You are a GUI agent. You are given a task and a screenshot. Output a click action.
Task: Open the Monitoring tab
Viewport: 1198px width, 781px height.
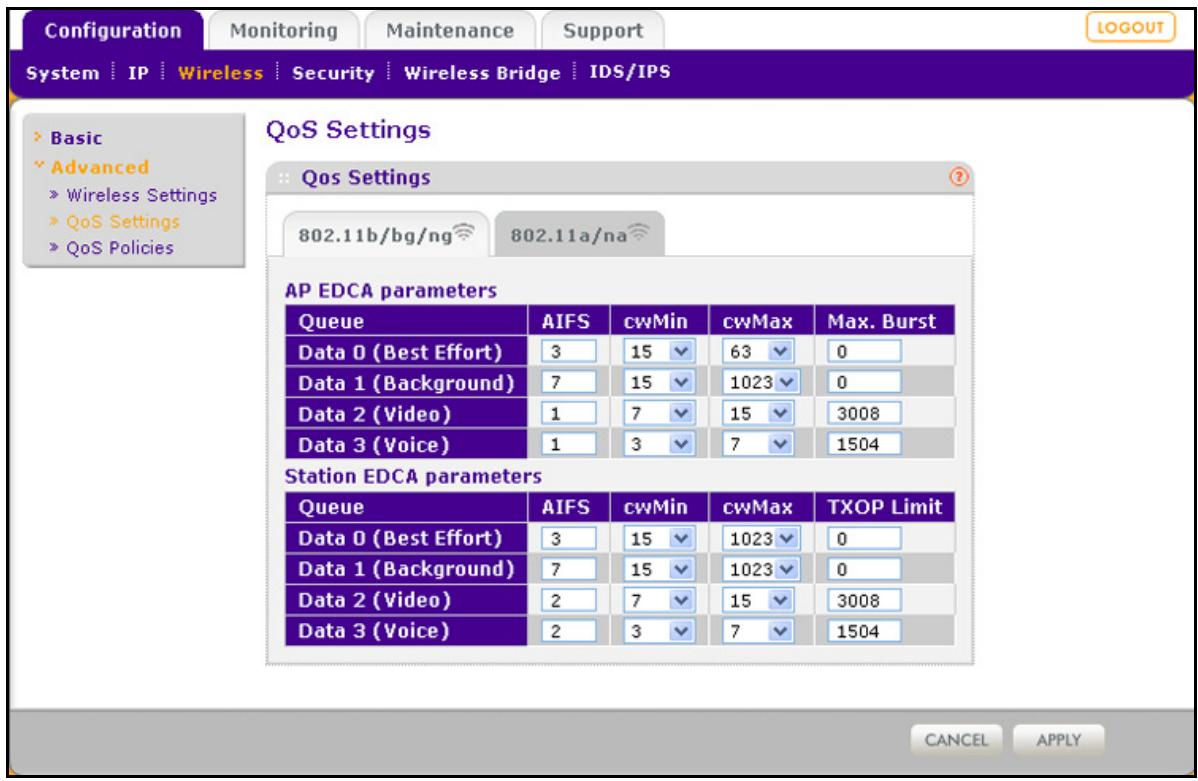click(x=283, y=31)
